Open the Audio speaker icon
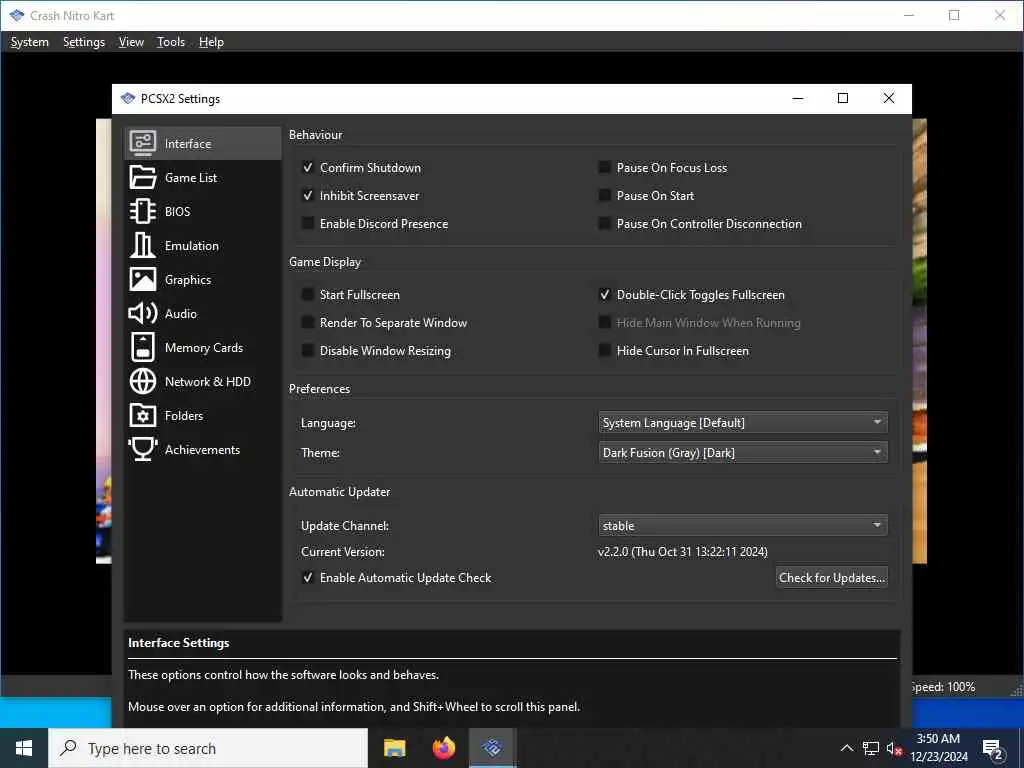Screen dimensions: 1024x768 (x=142, y=313)
